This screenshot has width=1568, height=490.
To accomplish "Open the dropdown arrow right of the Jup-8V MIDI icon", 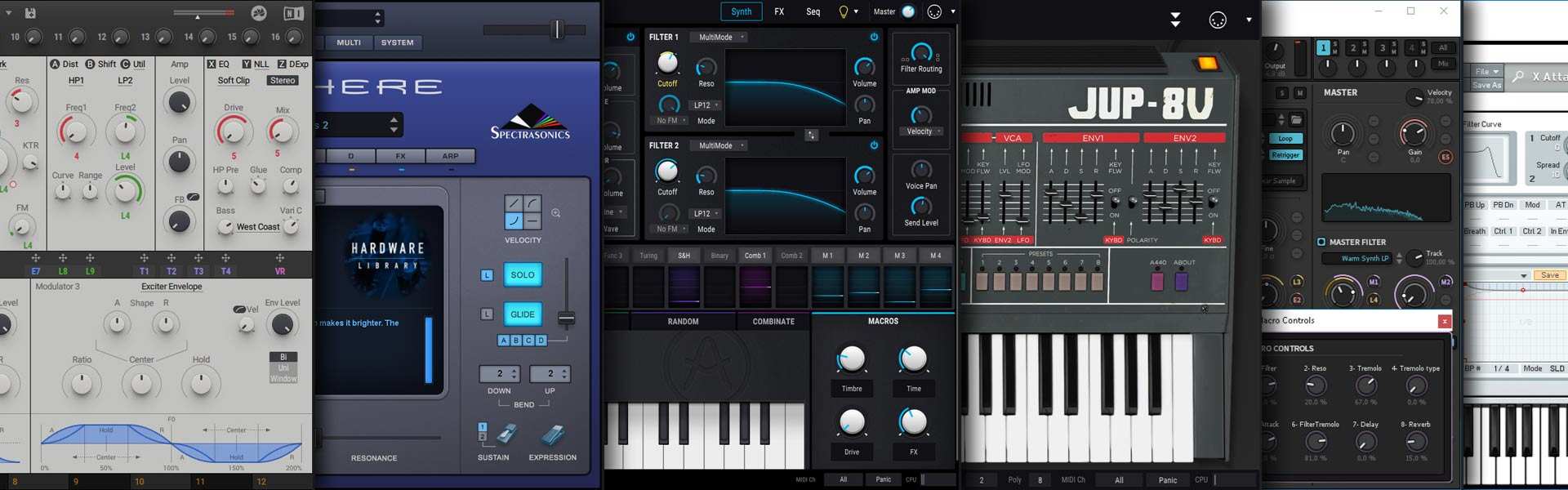I will tap(1249, 20).
